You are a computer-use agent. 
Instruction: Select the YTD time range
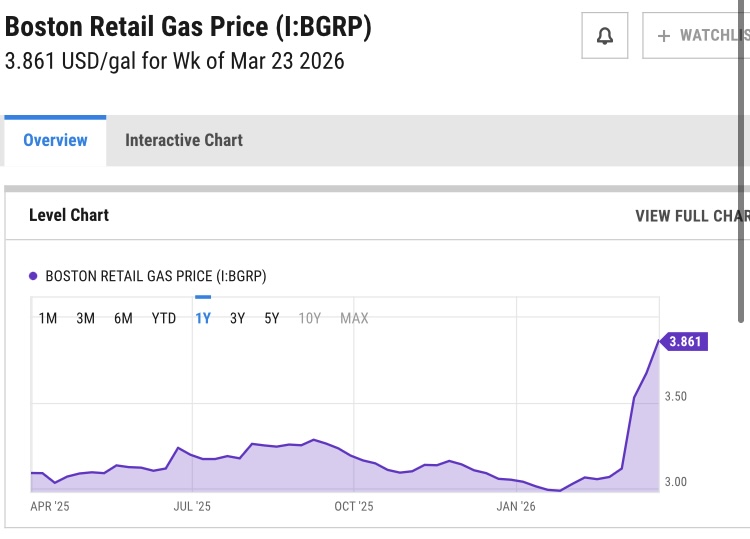point(164,318)
